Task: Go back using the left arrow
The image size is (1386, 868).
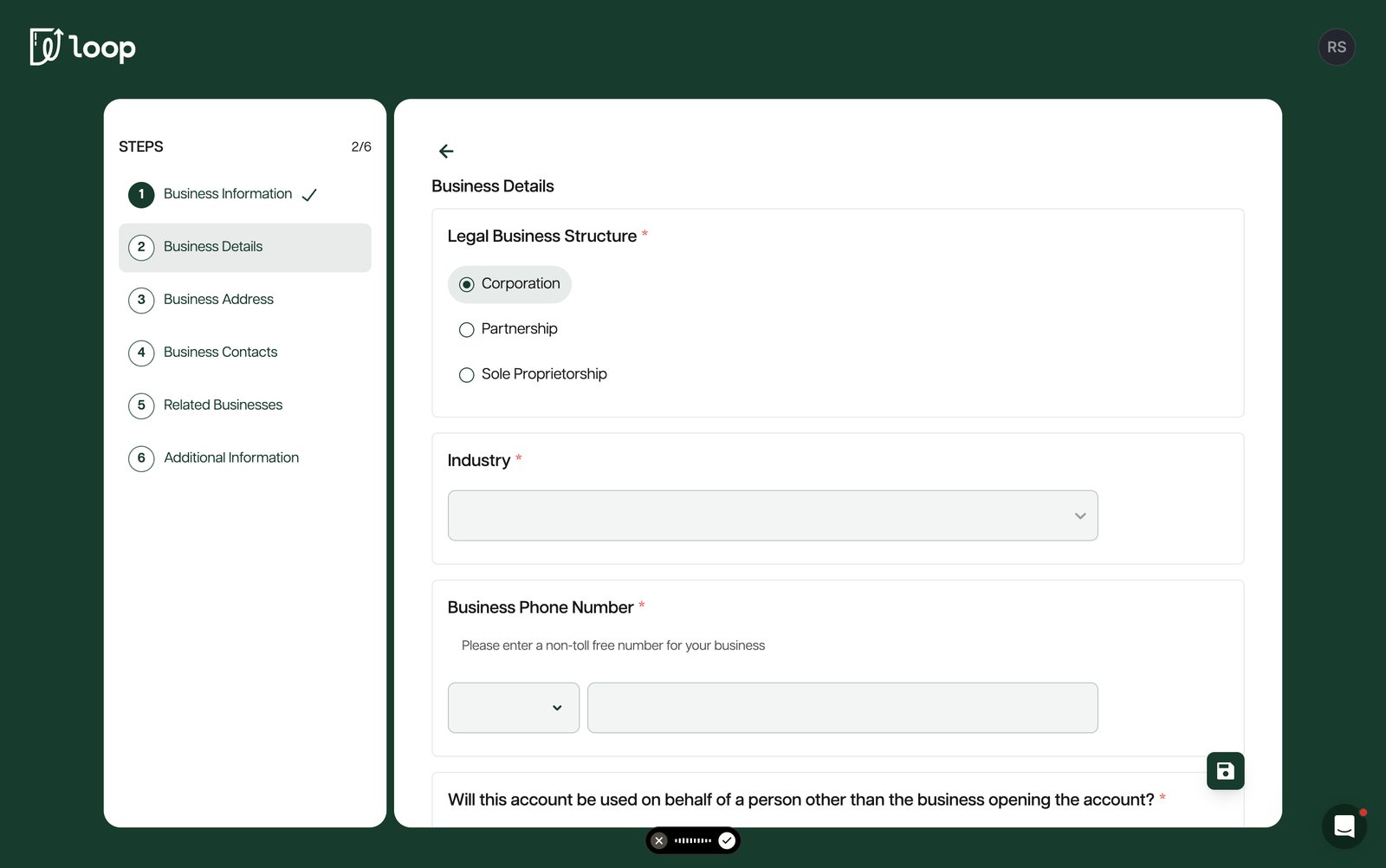Action: pos(446,152)
